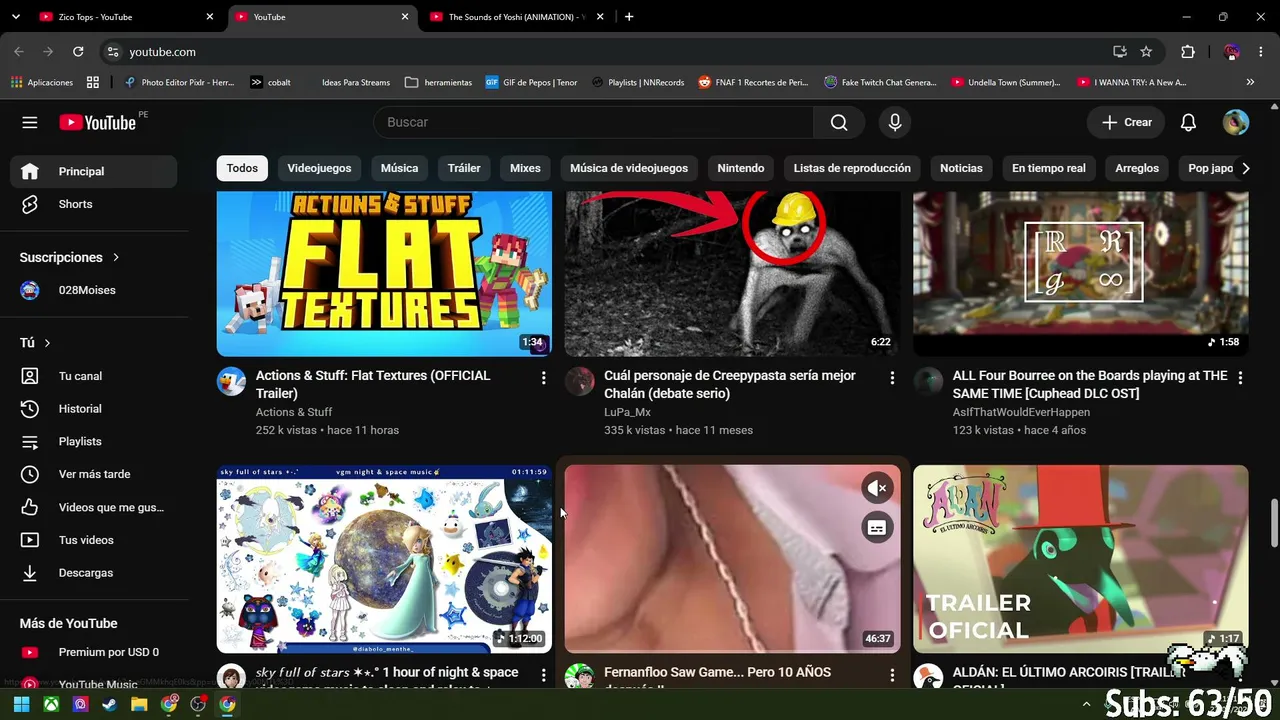Open the sky full of stars uploader avatar
The image size is (1280, 720).
(231, 677)
